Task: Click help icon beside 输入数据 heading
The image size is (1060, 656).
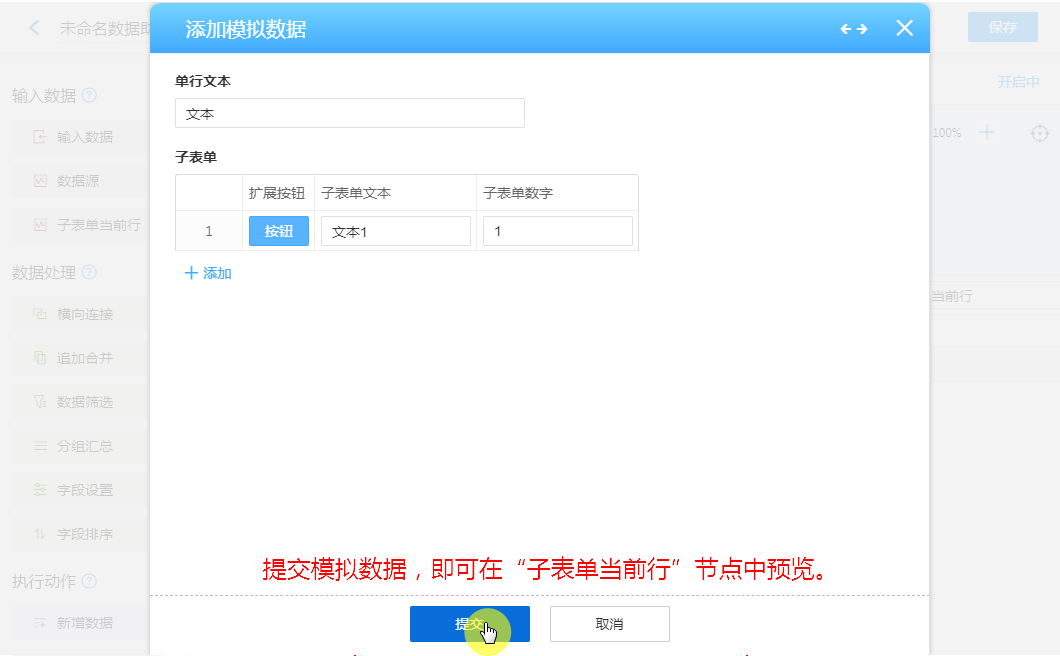Action: [89, 96]
